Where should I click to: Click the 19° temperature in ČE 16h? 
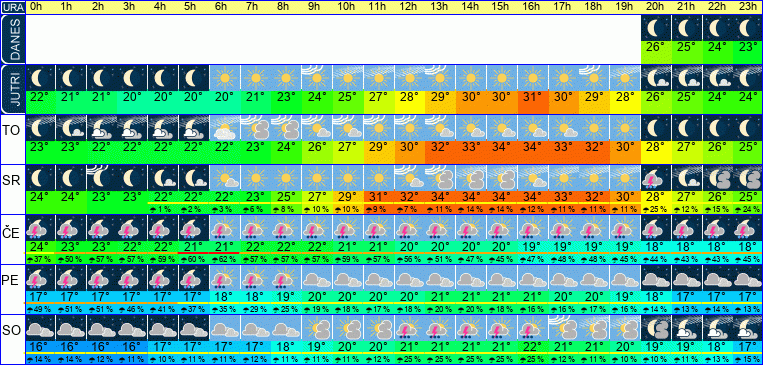532,247
